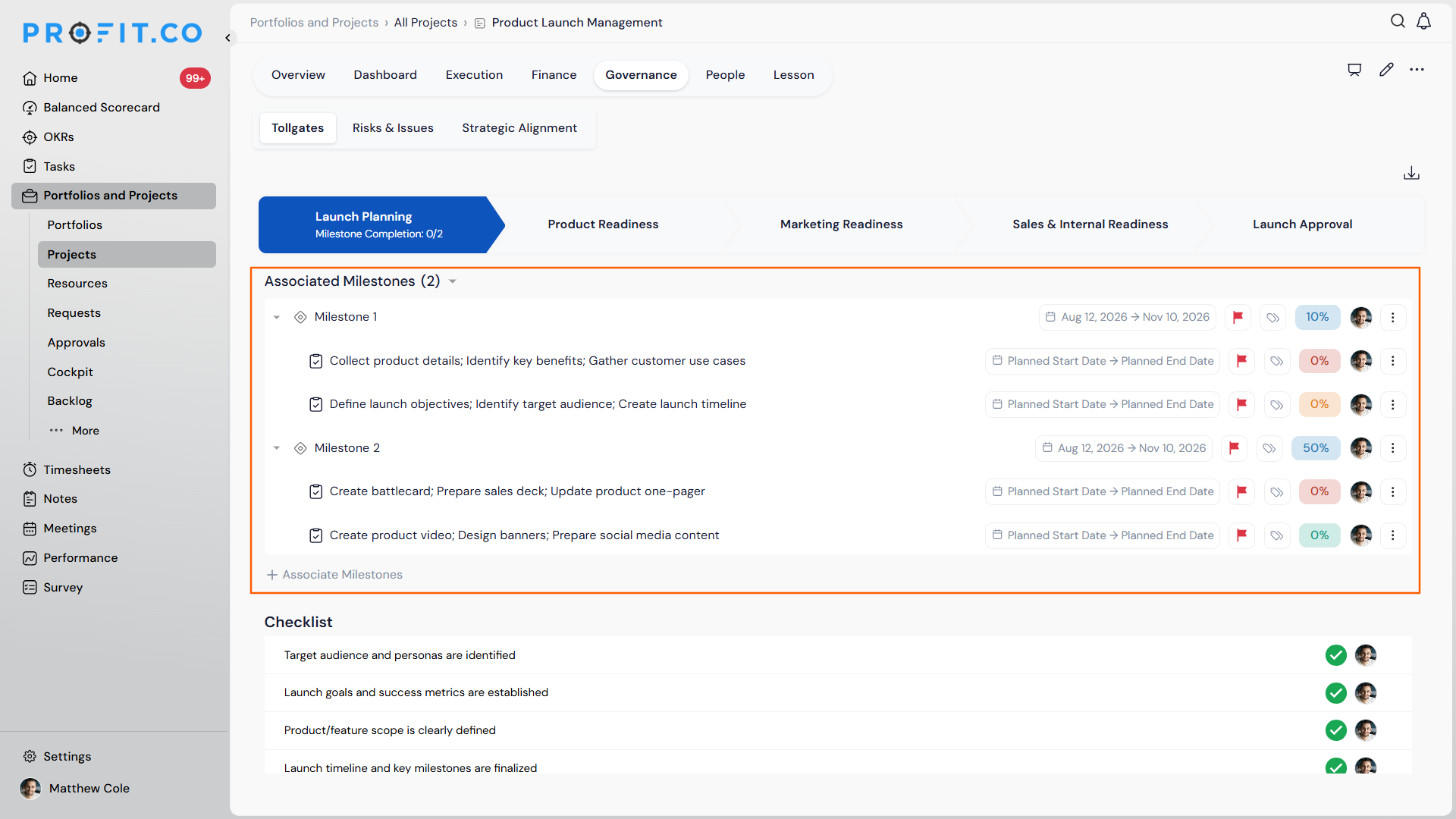This screenshot has height=819, width=1456.
Task: Open Matthew Cole user profile
Action: click(74, 789)
